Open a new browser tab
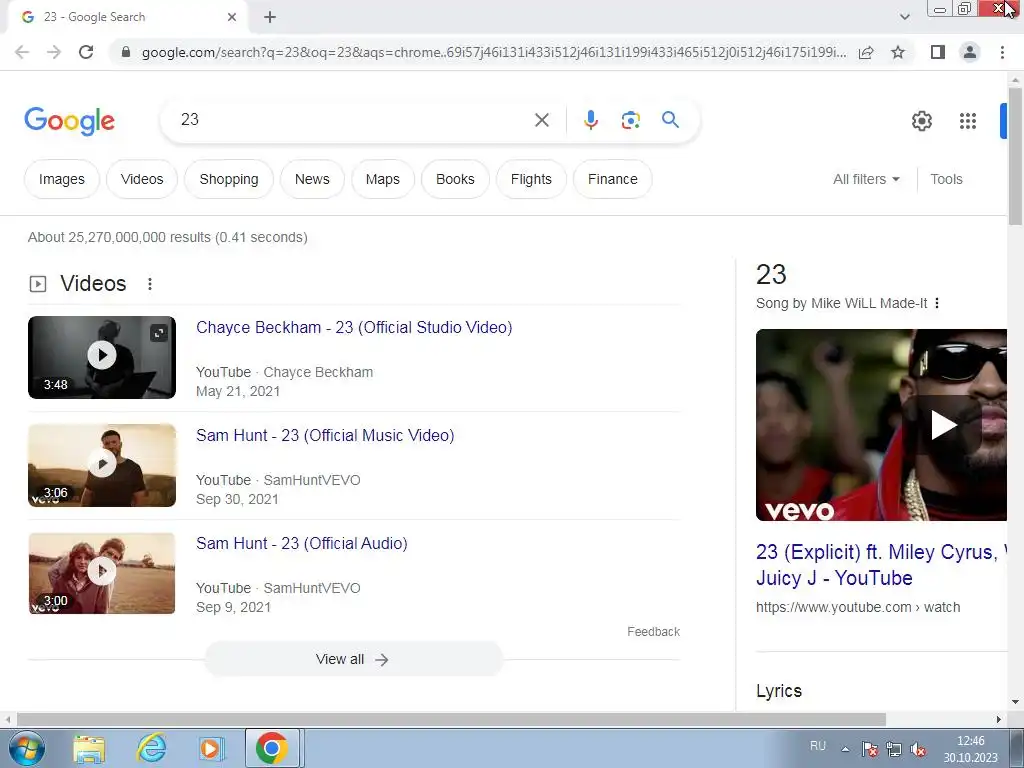The height and width of the screenshot is (768, 1024). [x=270, y=17]
